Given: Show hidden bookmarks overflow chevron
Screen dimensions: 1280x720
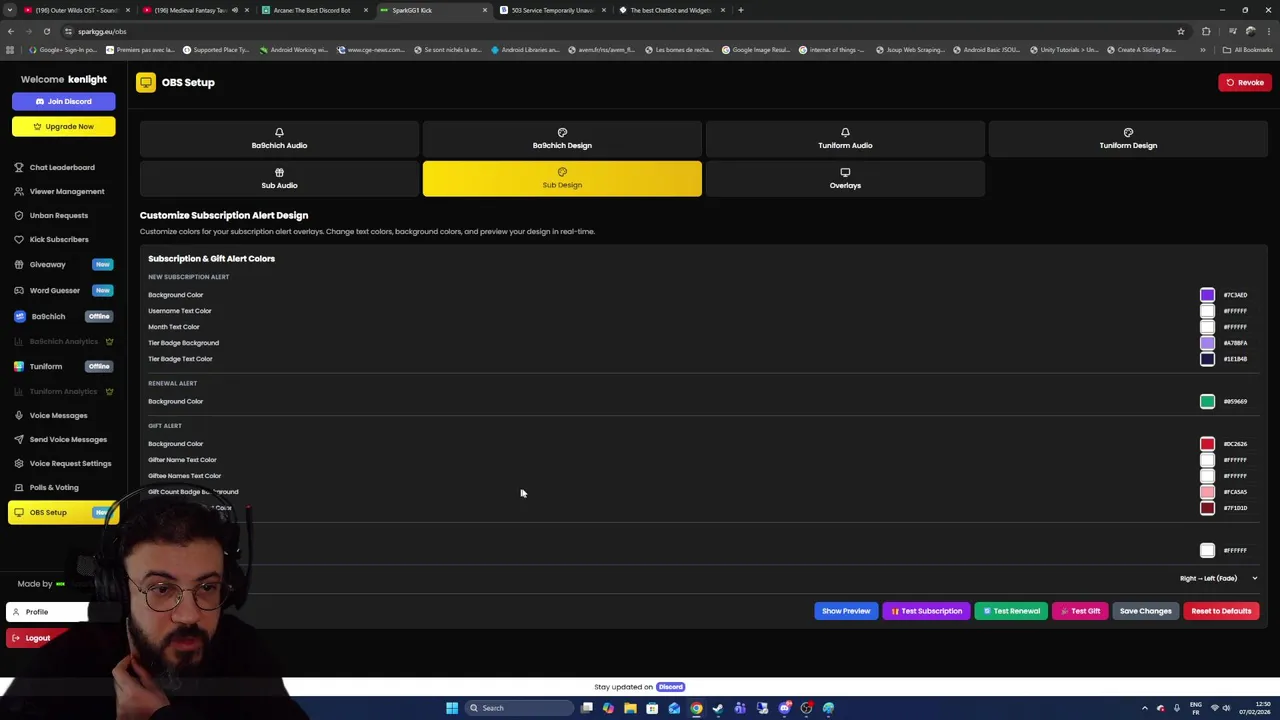Looking at the screenshot, I should (x=1203, y=50).
